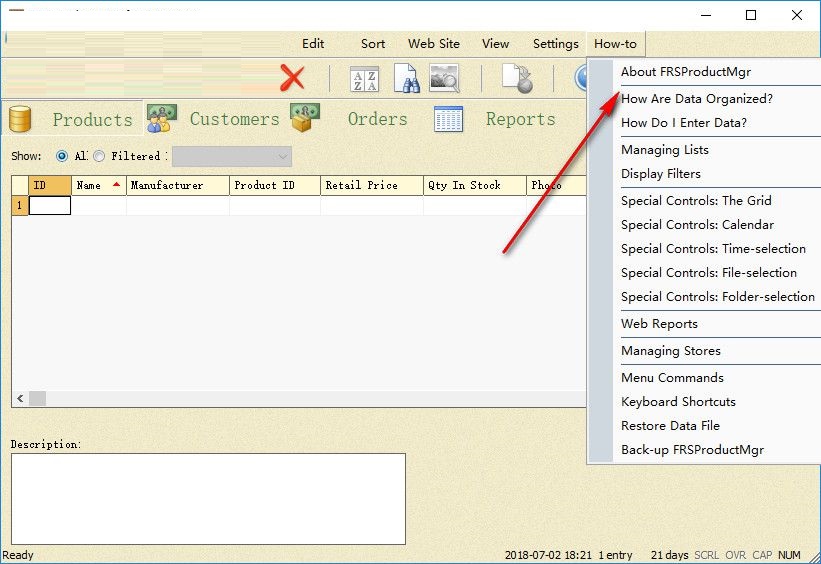Image resolution: width=821 pixels, height=564 pixels.
Task: Click the Name column header sort arrow
Action: [116, 184]
